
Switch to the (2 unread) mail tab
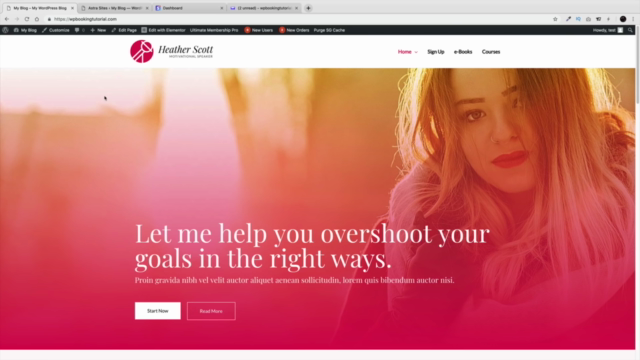click(x=264, y=8)
